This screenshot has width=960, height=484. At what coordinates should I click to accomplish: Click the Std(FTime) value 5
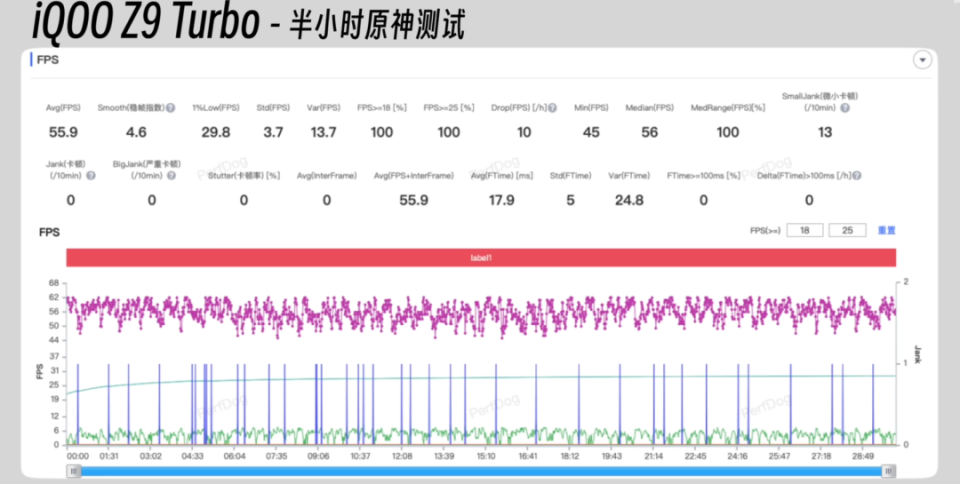571,200
